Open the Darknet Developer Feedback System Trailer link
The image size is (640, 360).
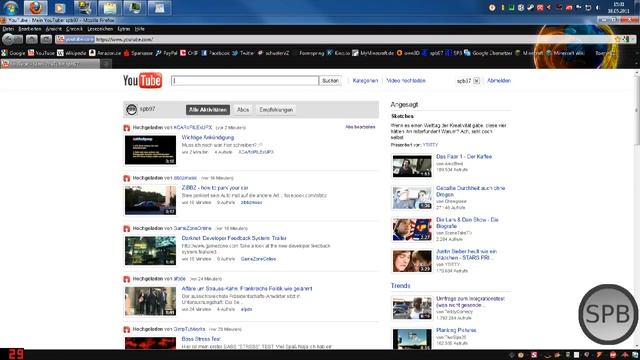tap(234, 238)
